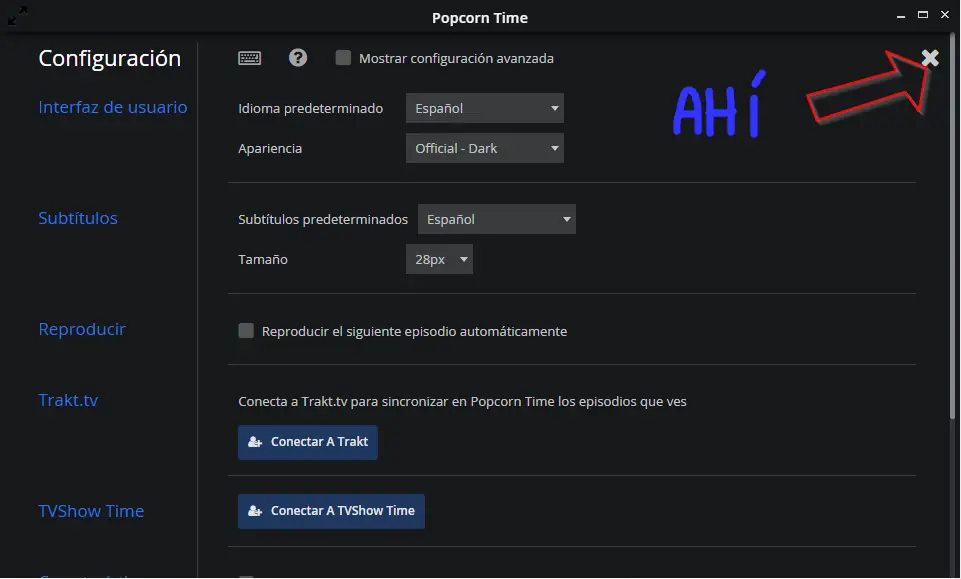The image size is (961, 579).
Task: Maximize the Popcorn Time window
Action: [923, 15]
